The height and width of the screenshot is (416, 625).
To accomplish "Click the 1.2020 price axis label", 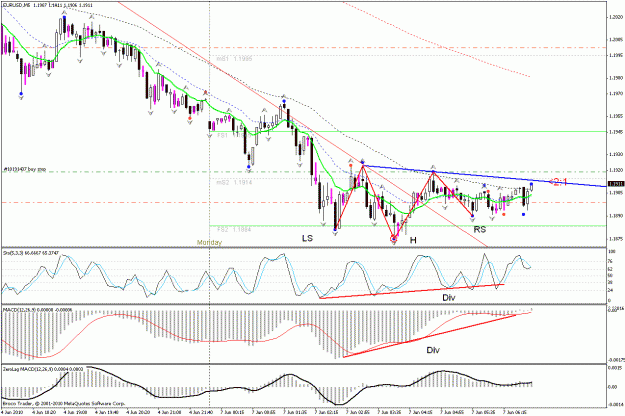I will [x=616, y=17].
